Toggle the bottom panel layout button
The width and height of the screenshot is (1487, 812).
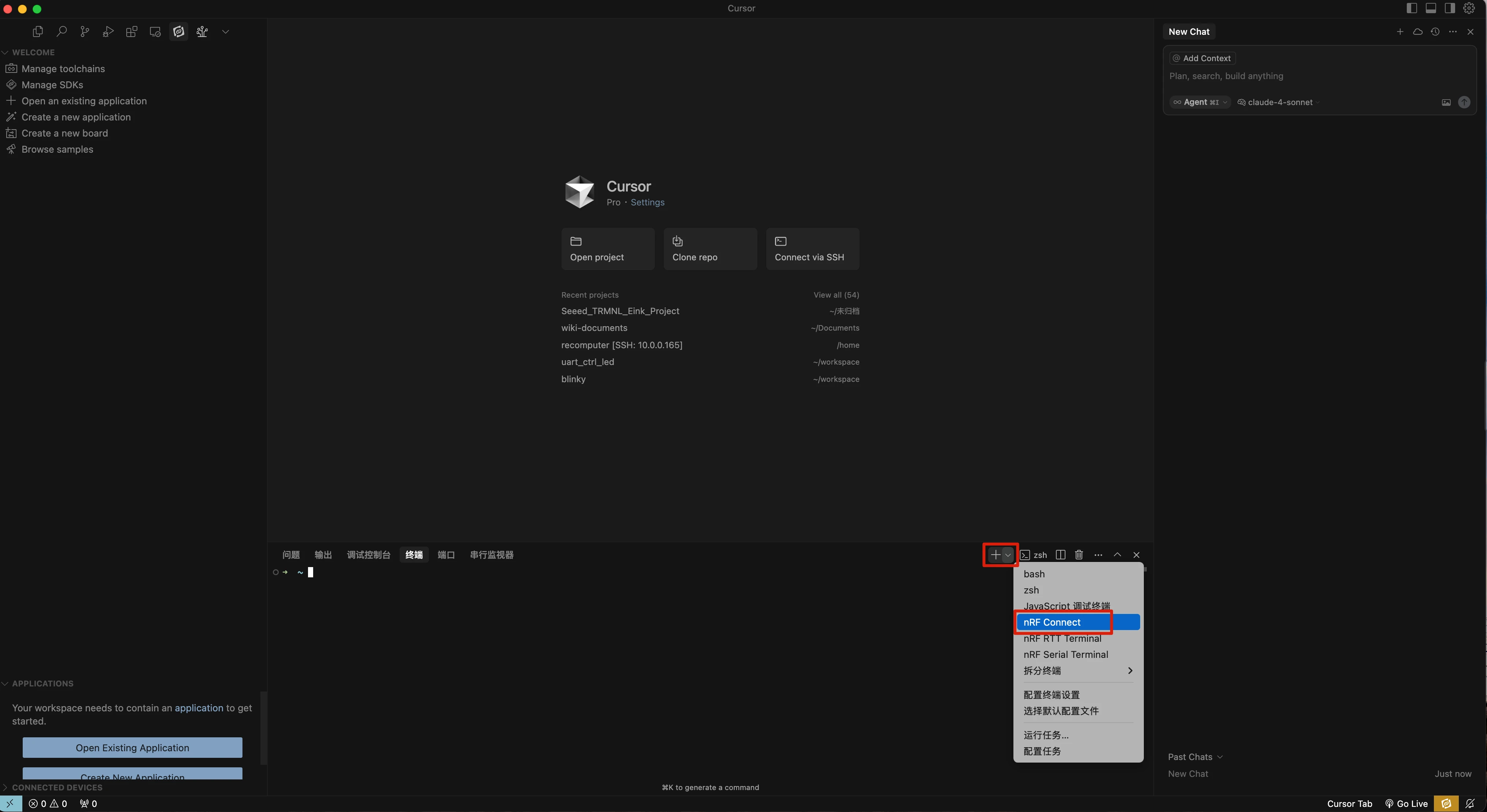tap(1431, 8)
